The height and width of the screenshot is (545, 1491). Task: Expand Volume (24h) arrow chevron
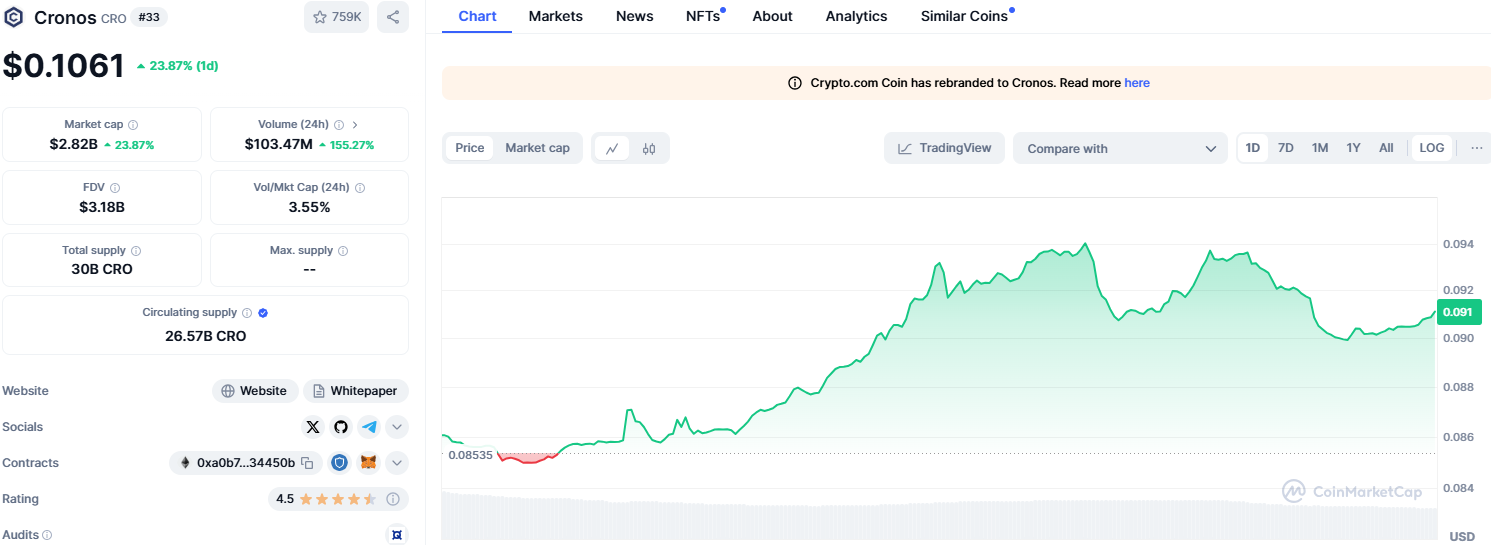[355, 125]
